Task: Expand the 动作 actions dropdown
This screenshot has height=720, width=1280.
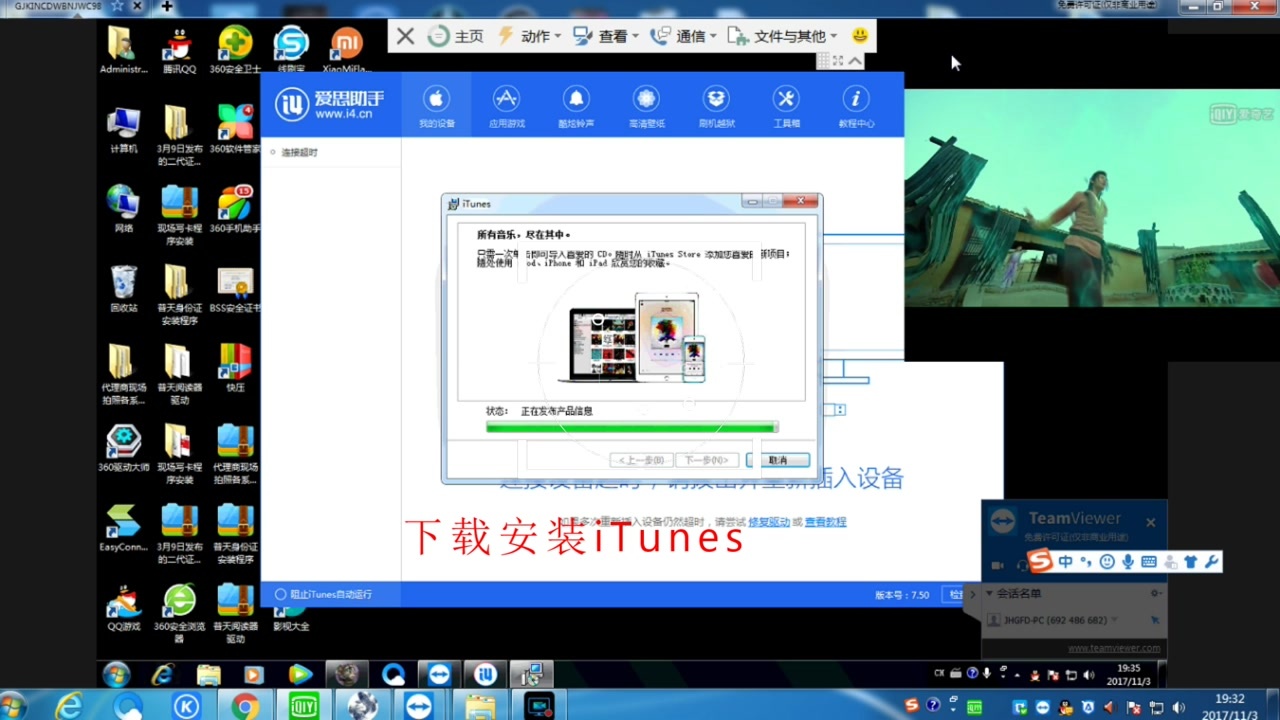Action: (x=529, y=36)
